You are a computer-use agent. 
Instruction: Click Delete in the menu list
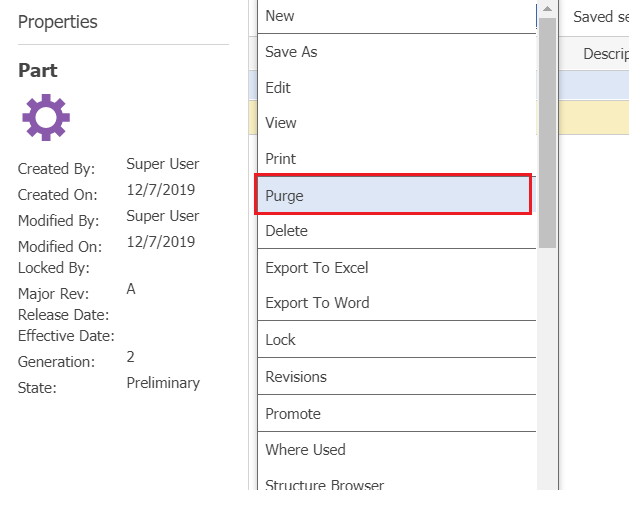point(286,231)
